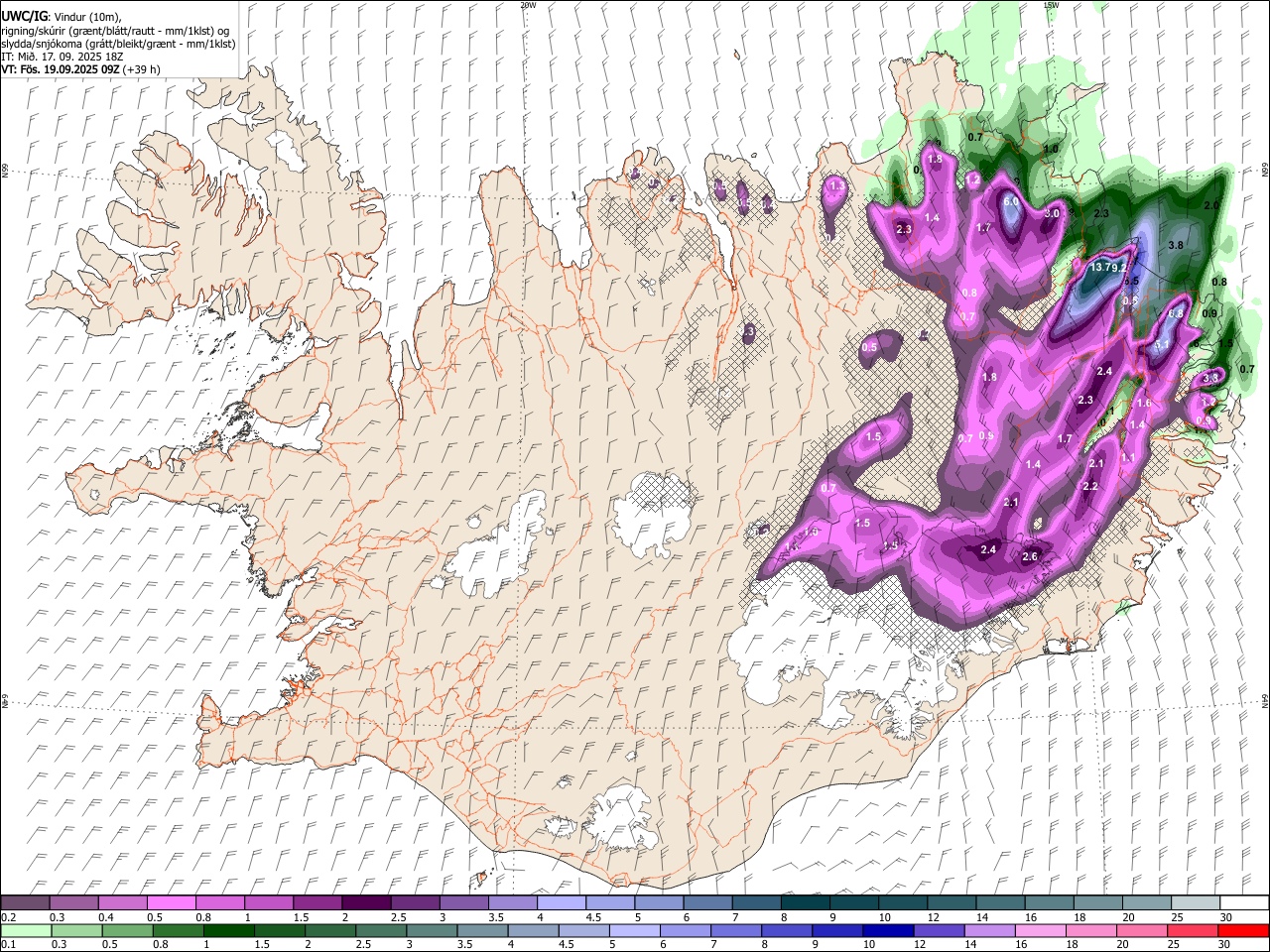The height and width of the screenshot is (952, 1270).
Task: Click the 30 label on the upper snow scale
Action: (1225, 917)
